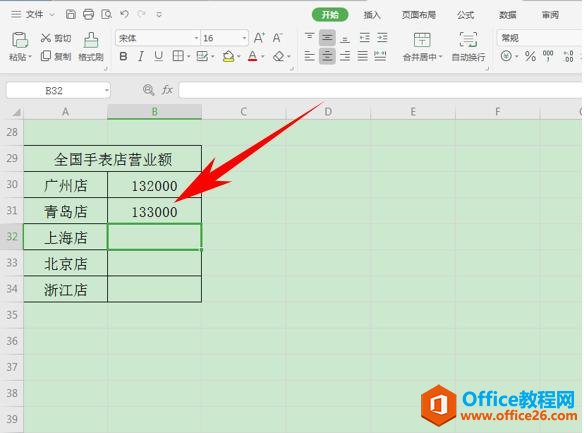Decrease font size with A- icon
This screenshot has height=433, width=584.
pyautogui.click(x=277, y=38)
